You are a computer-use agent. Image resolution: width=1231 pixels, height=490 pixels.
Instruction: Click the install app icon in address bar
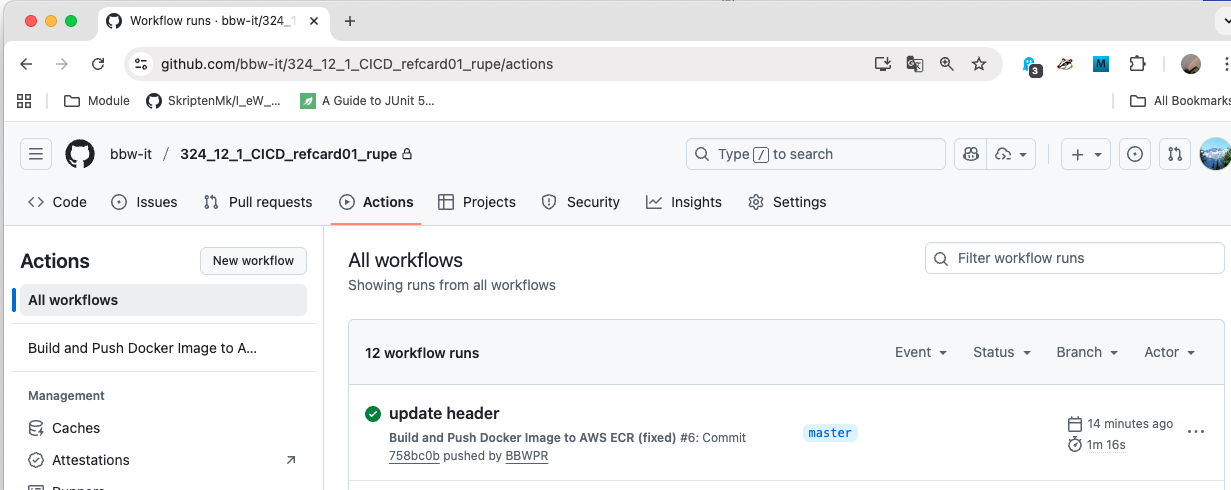tap(883, 64)
